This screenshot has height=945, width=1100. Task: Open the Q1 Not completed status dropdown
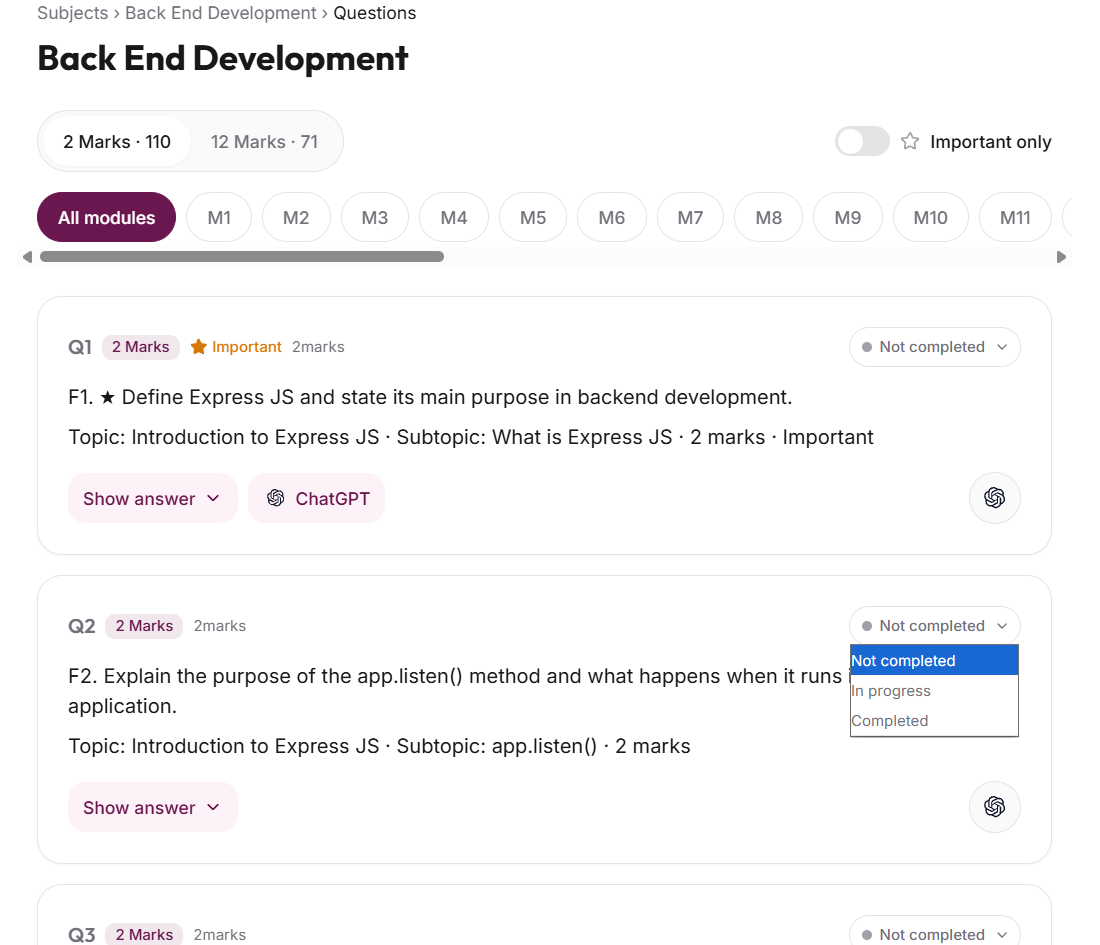coord(934,347)
